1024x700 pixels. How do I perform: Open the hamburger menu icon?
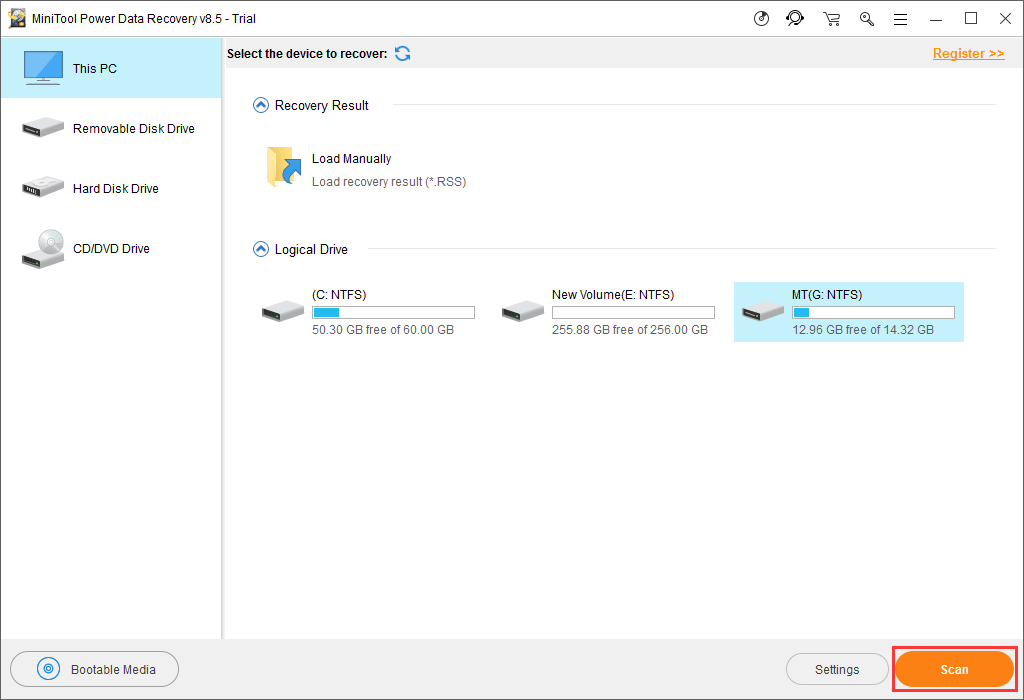[901, 20]
